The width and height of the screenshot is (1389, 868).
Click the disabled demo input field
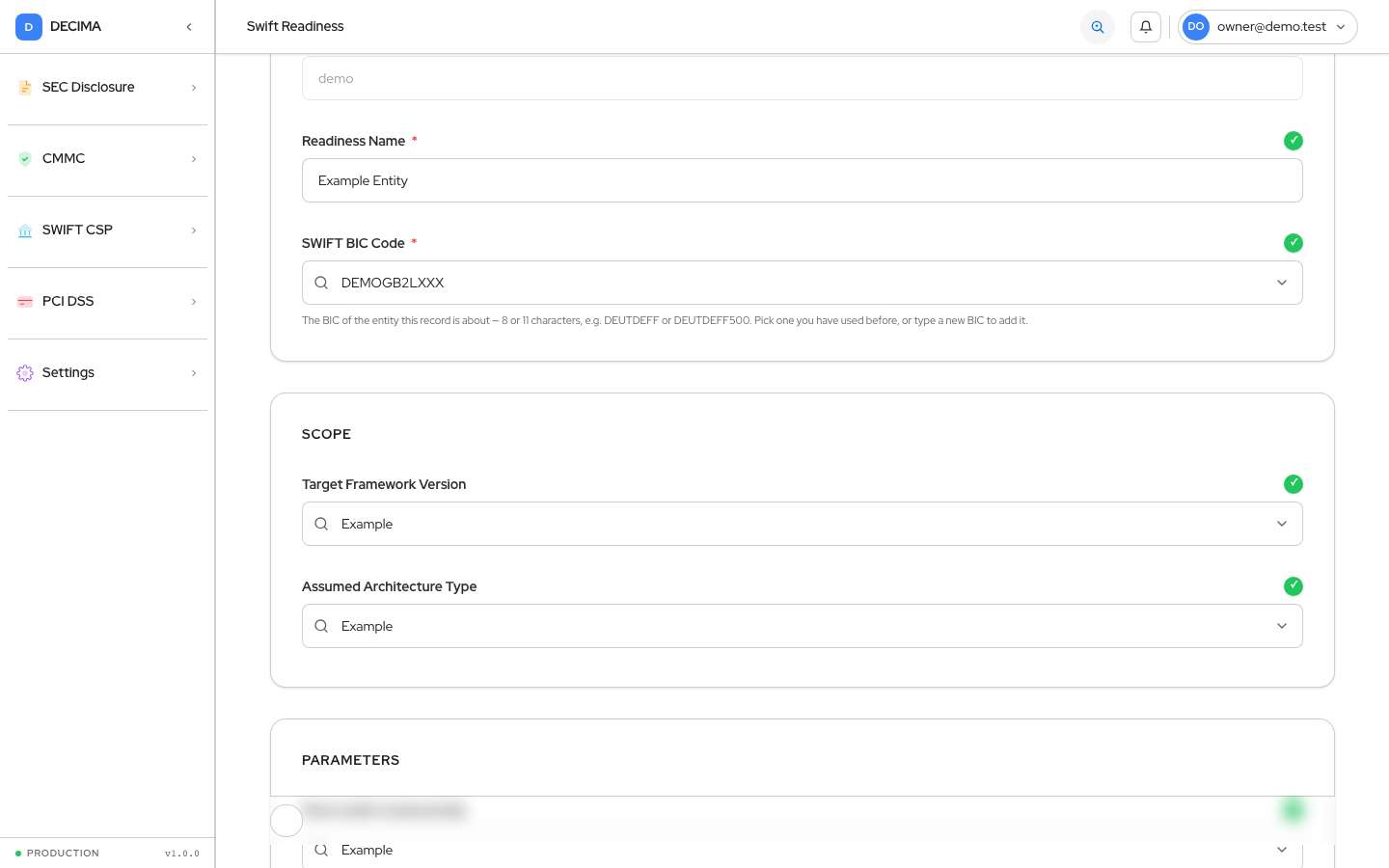(803, 78)
